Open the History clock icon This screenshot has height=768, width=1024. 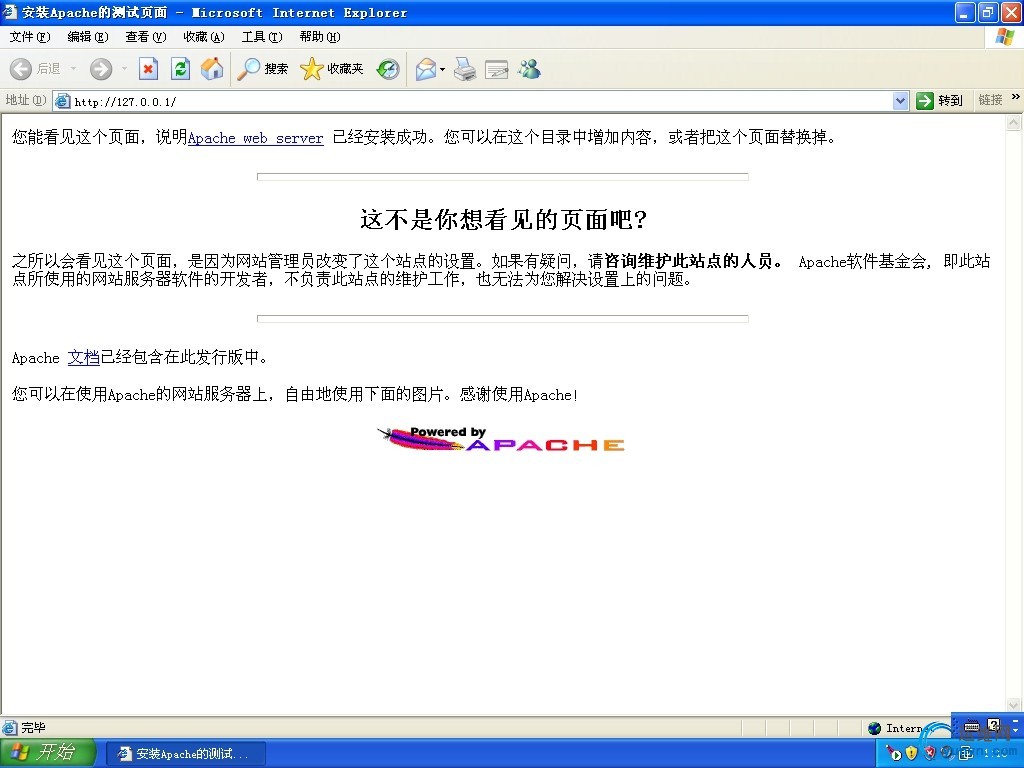tap(388, 69)
